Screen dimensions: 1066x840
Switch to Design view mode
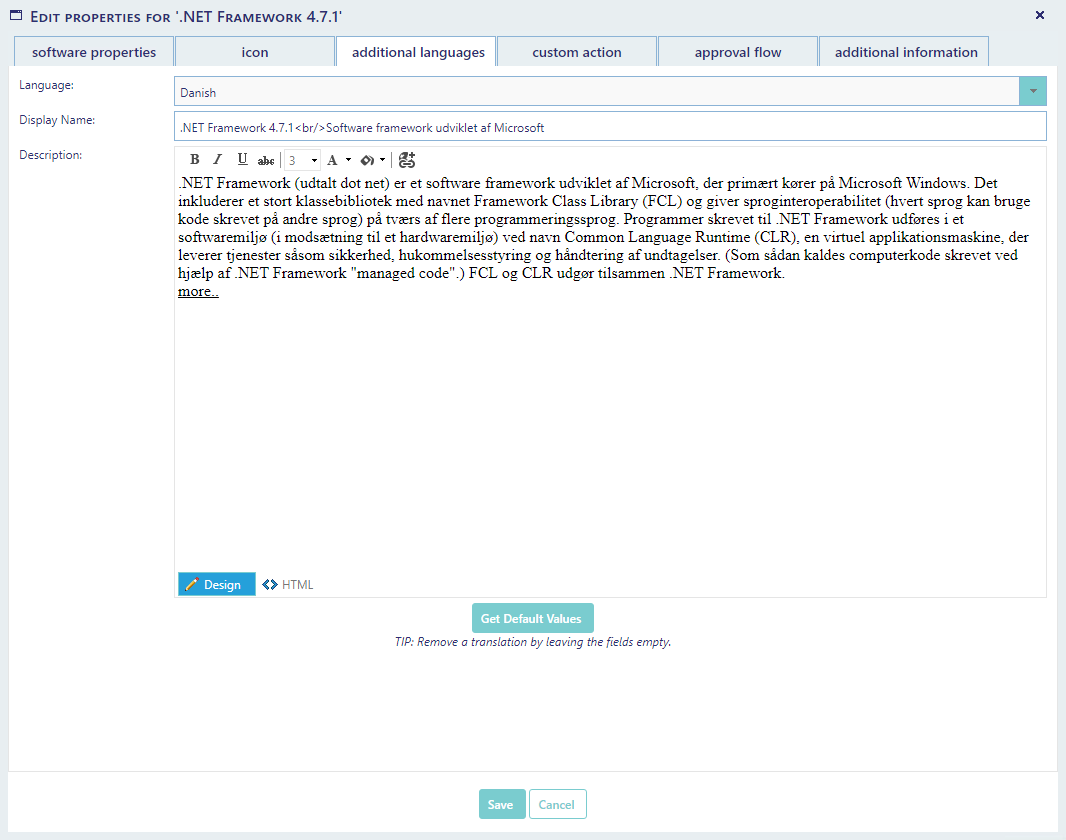(x=216, y=585)
